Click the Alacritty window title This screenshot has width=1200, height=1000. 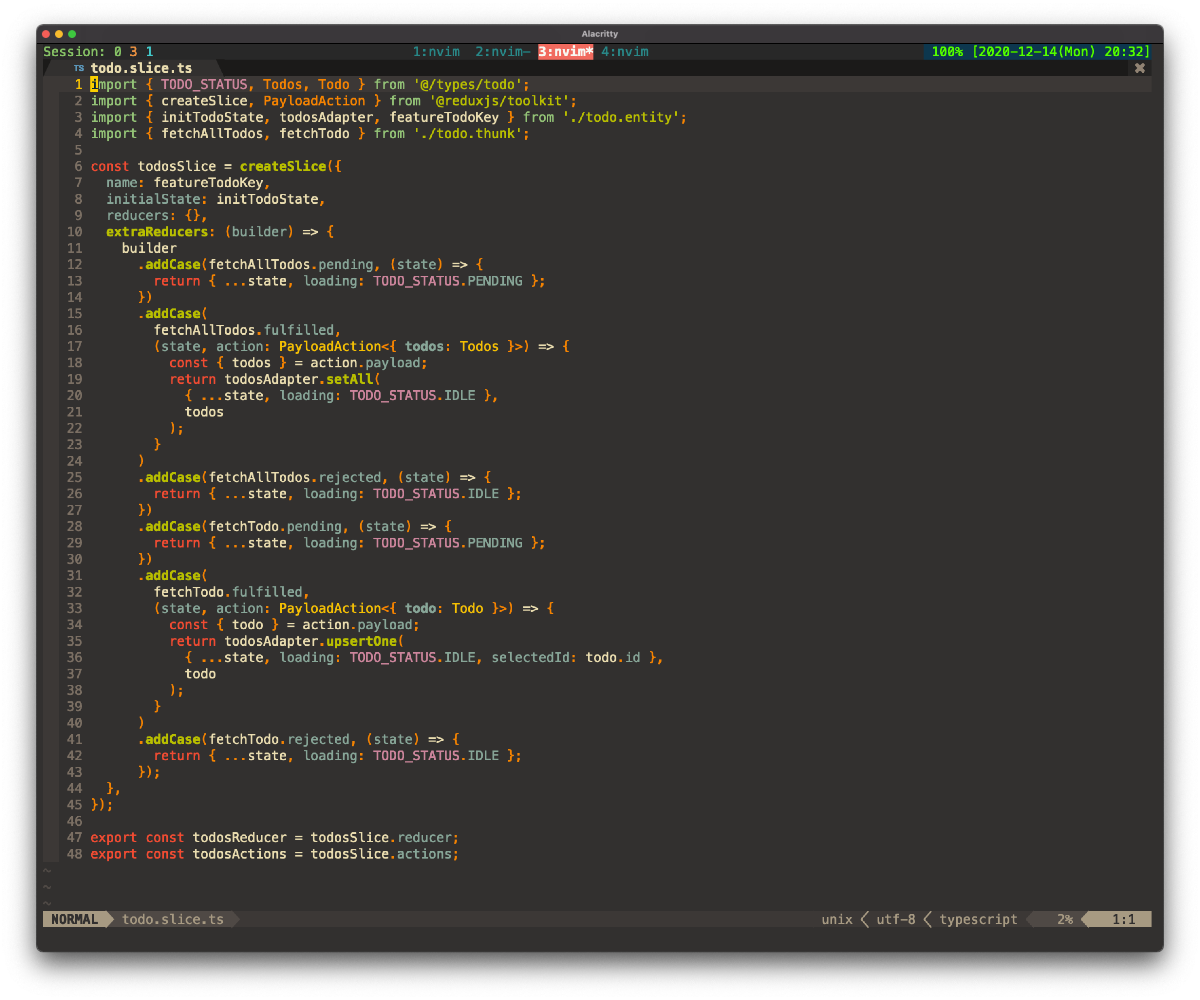[x=600, y=34]
